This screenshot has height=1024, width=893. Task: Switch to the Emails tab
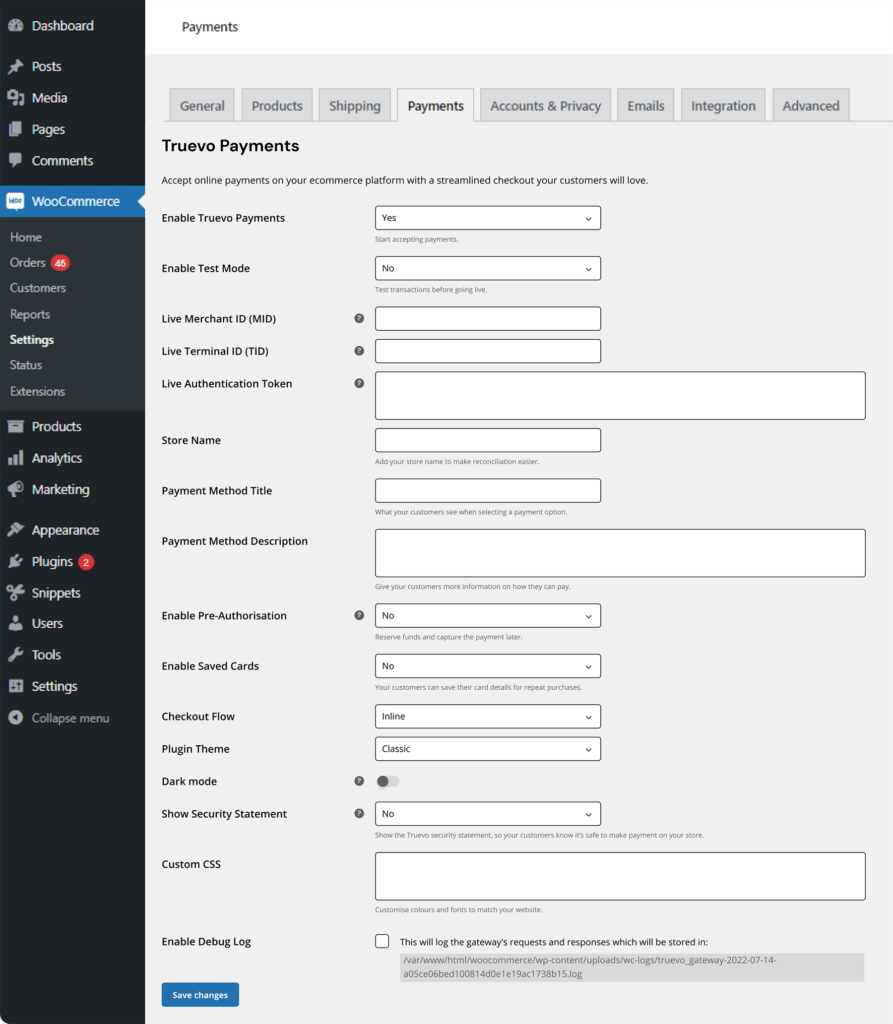click(x=645, y=104)
